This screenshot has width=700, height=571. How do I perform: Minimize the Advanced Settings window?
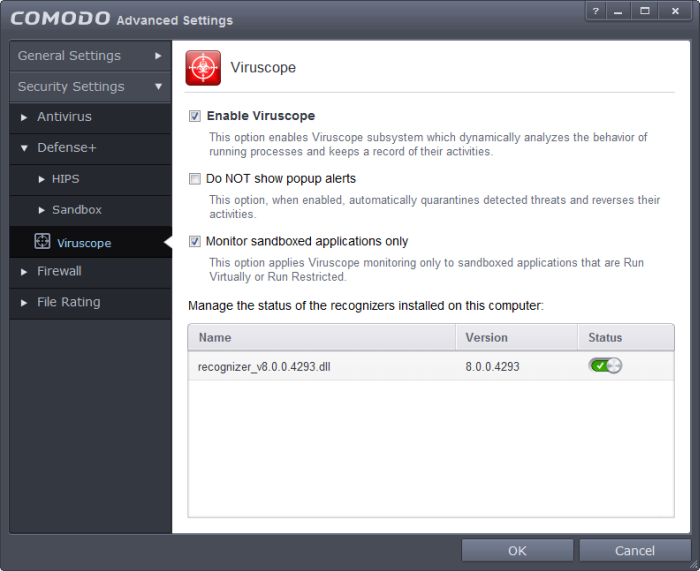[x=618, y=12]
